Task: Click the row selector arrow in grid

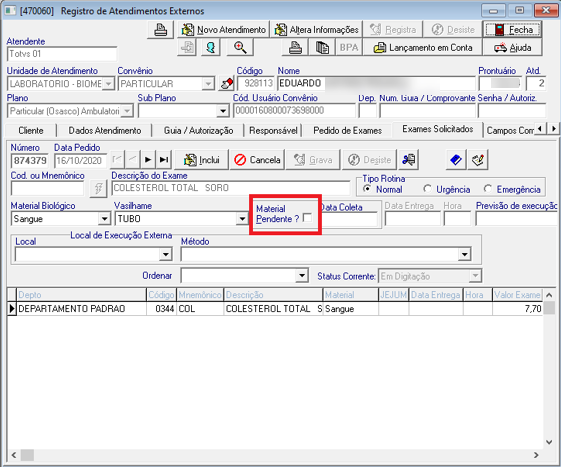Action: 12,309
